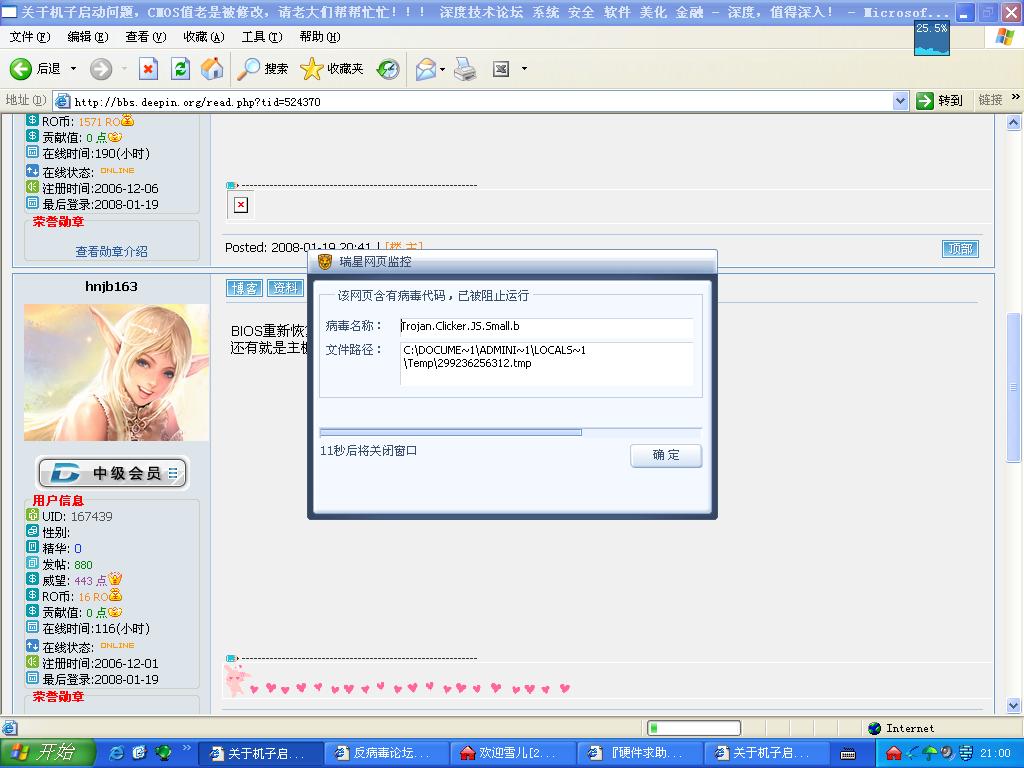Open the 工具(T) menu
The width and height of the screenshot is (1024, 768).
(x=262, y=37)
